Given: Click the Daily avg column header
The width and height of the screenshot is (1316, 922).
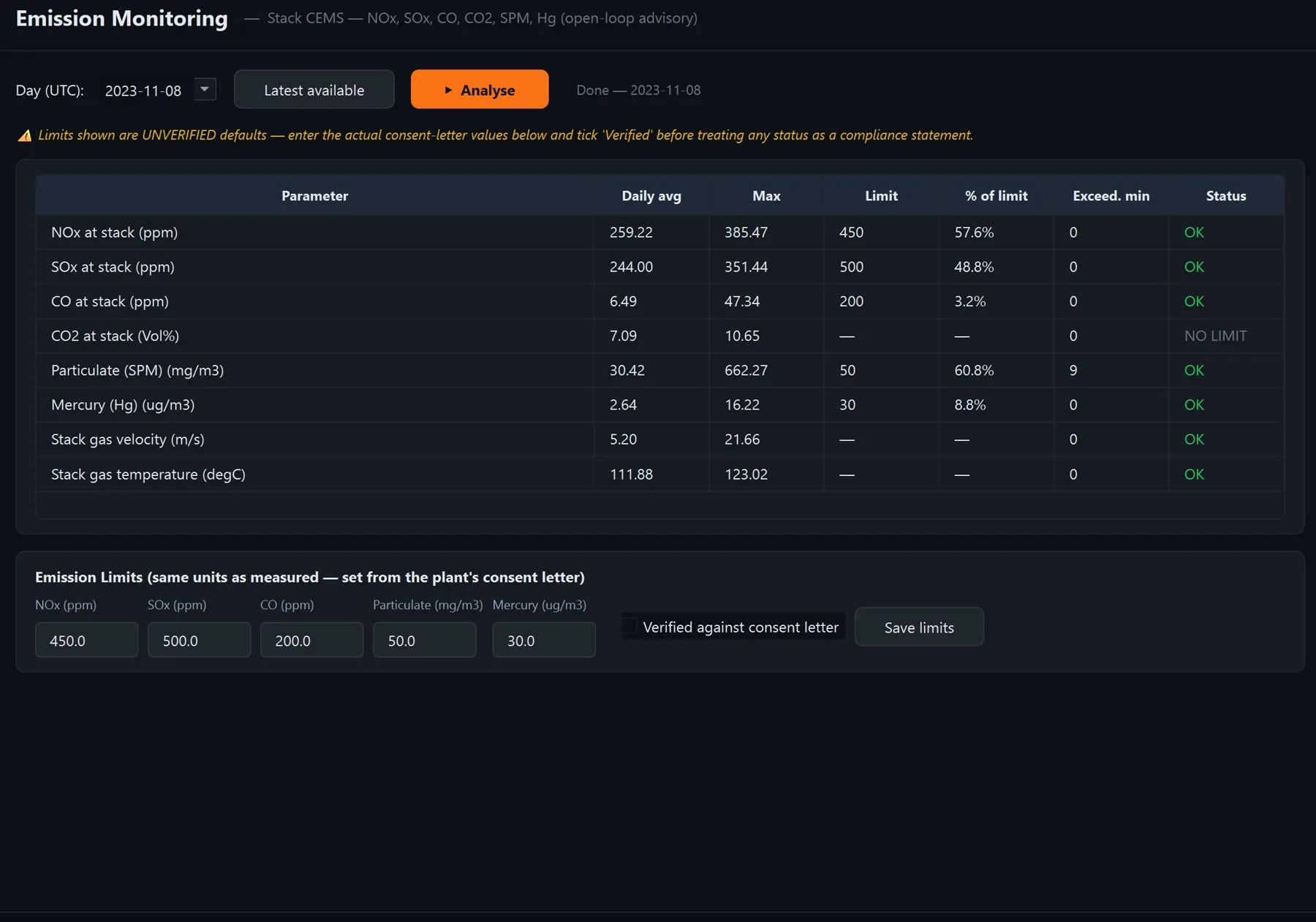Looking at the screenshot, I should coord(651,195).
